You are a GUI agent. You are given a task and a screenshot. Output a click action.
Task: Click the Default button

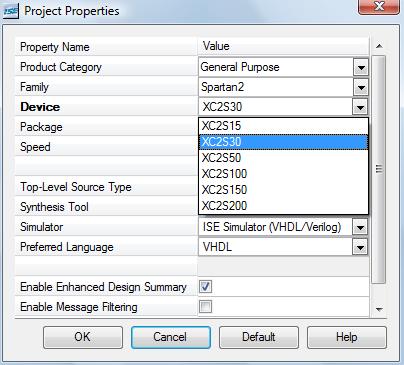click(x=259, y=337)
